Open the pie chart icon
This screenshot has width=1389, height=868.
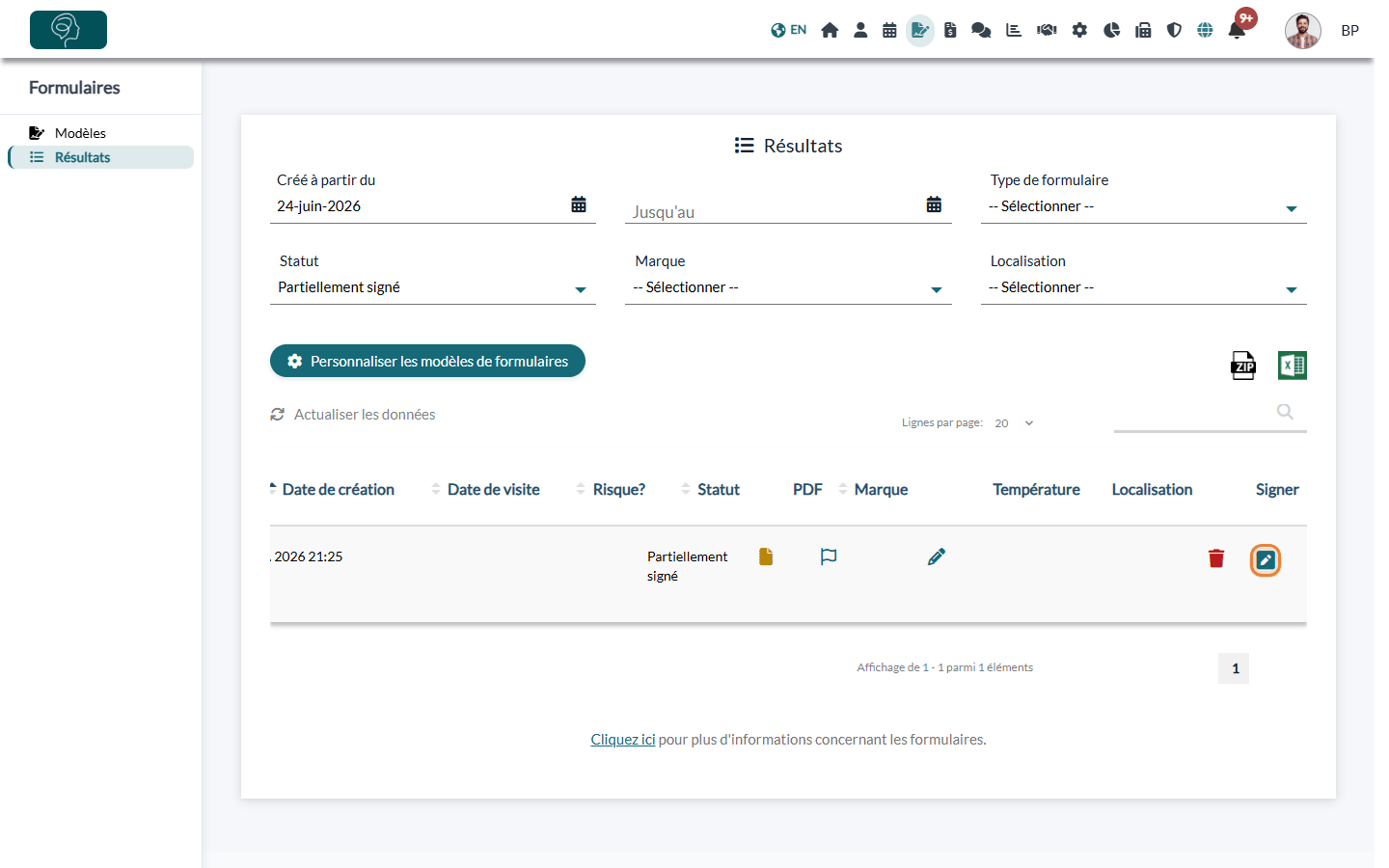coord(1111,30)
